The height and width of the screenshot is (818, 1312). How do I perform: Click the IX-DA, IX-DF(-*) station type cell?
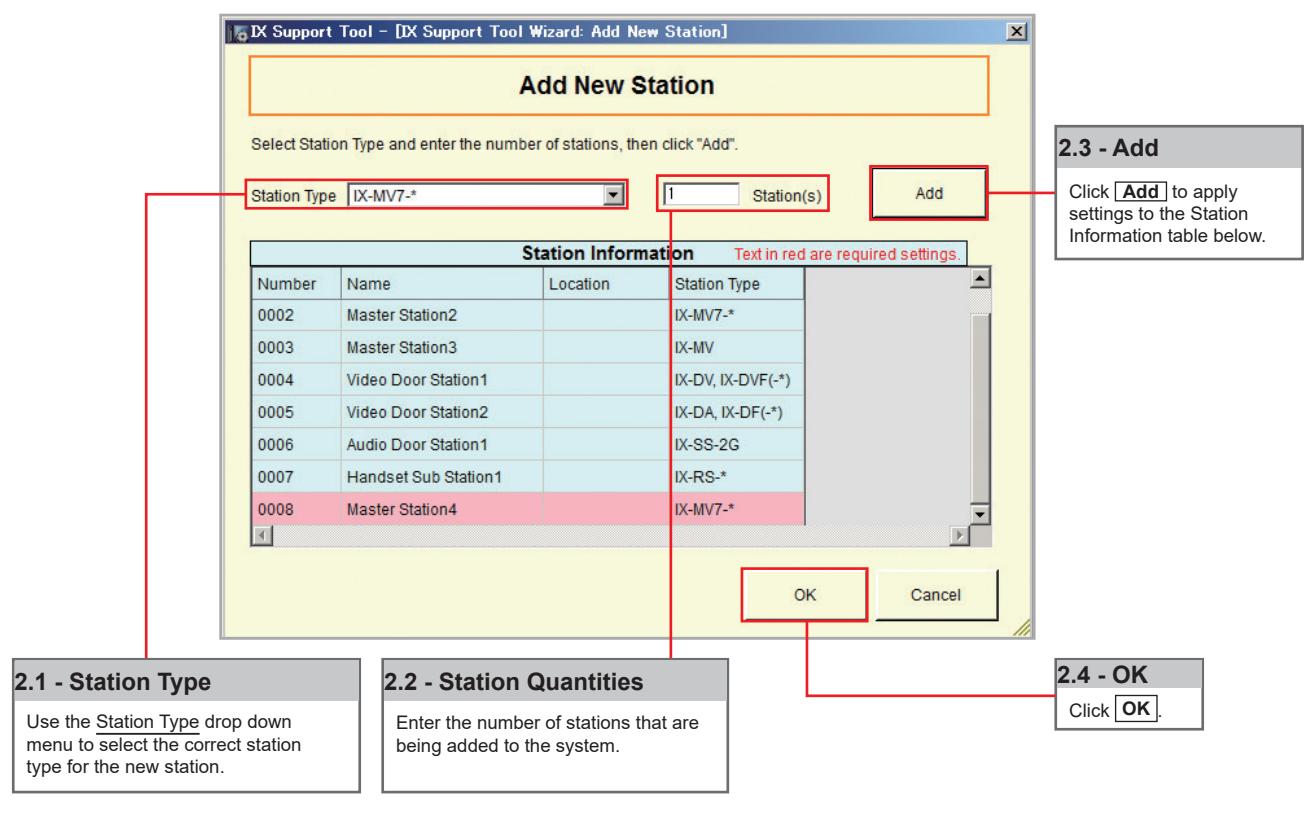pos(738,412)
